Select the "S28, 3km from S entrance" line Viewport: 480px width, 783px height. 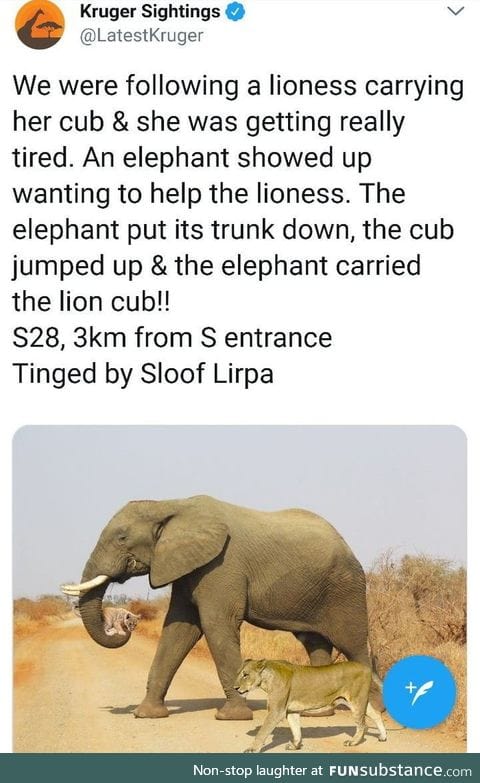tap(172, 338)
